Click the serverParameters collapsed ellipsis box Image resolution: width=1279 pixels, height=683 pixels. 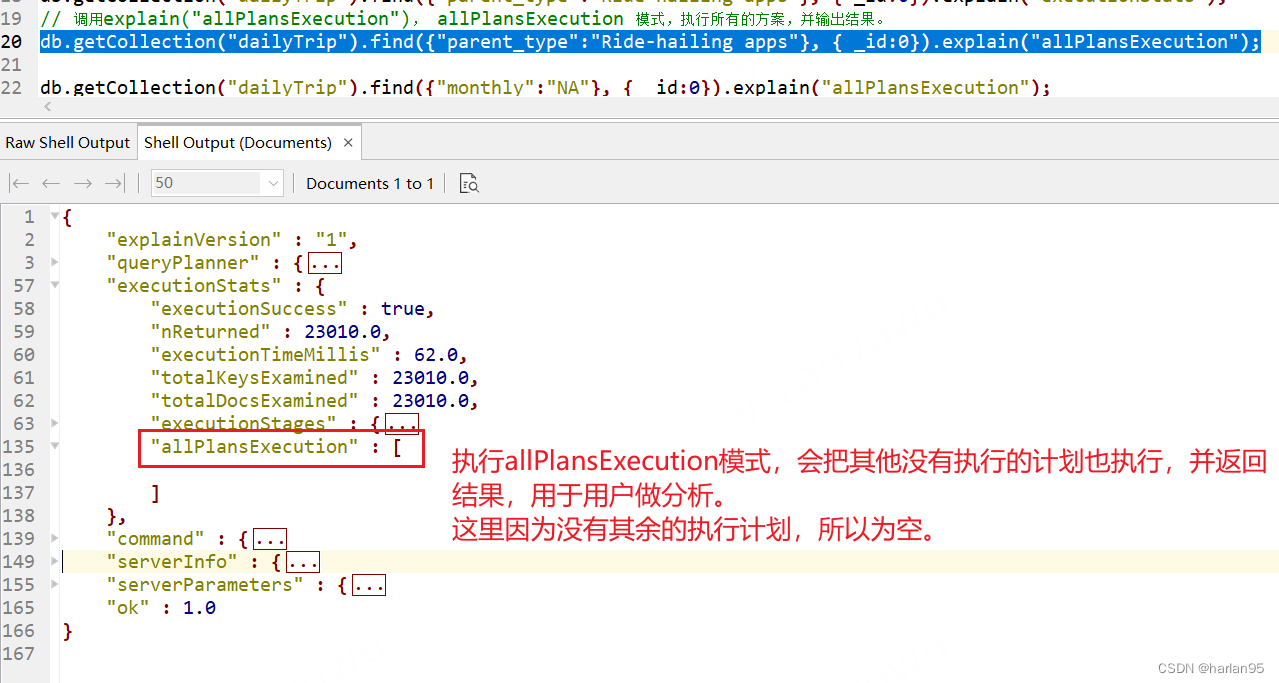tap(369, 585)
